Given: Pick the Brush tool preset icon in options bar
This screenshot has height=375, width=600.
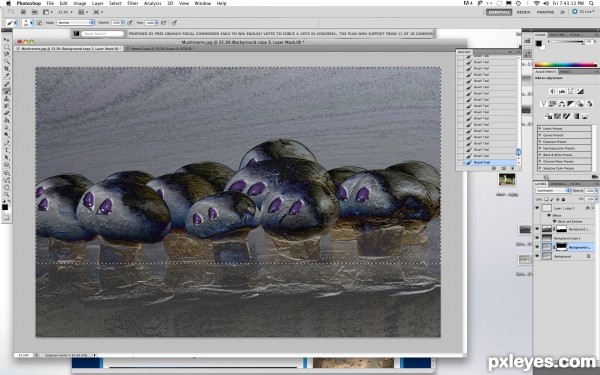Looking at the screenshot, I should tap(10, 23).
